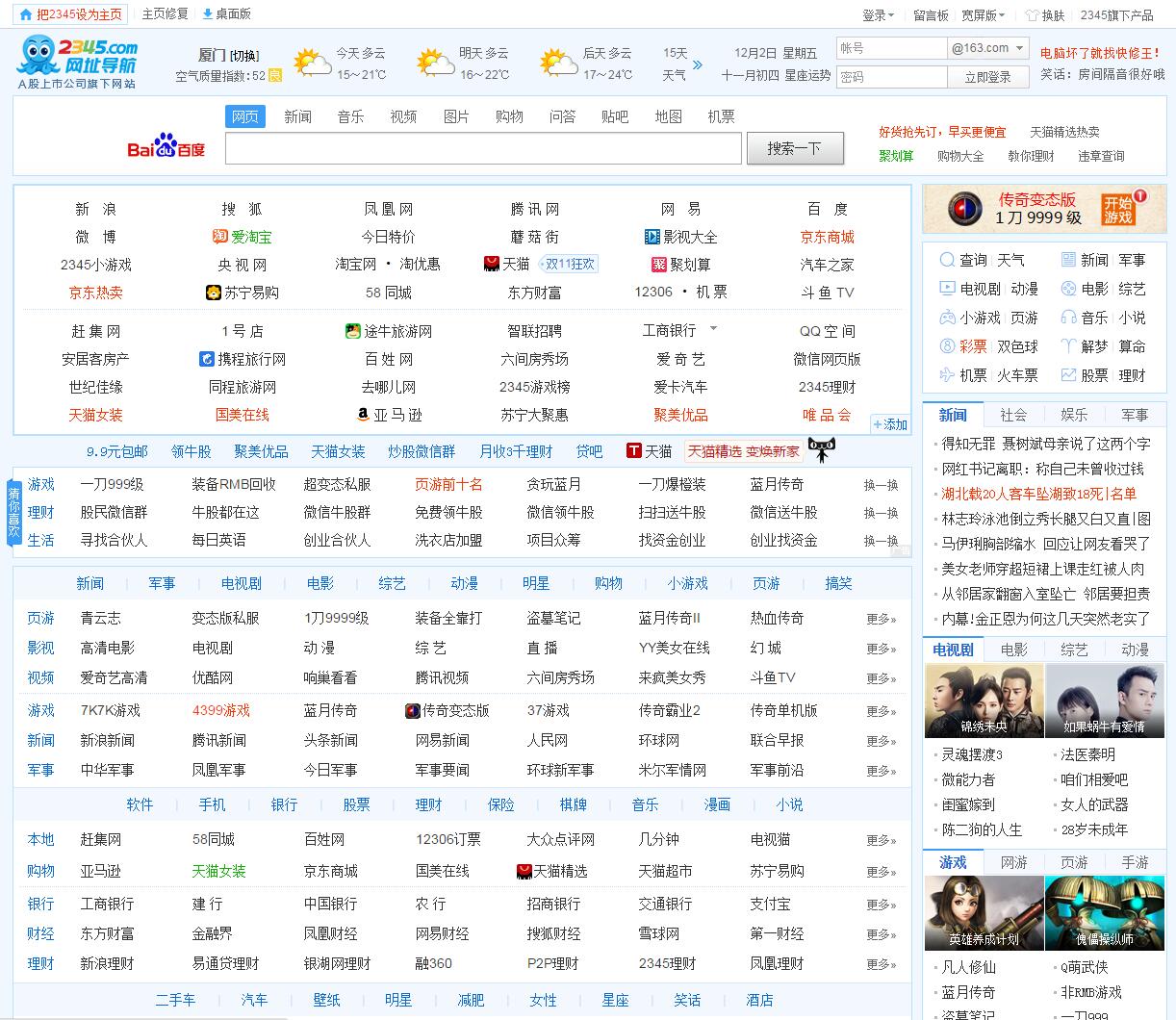Screen dimensions: 1176x1020
Task: Click the black Tmall cat mascot icon
Action: click(821, 449)
